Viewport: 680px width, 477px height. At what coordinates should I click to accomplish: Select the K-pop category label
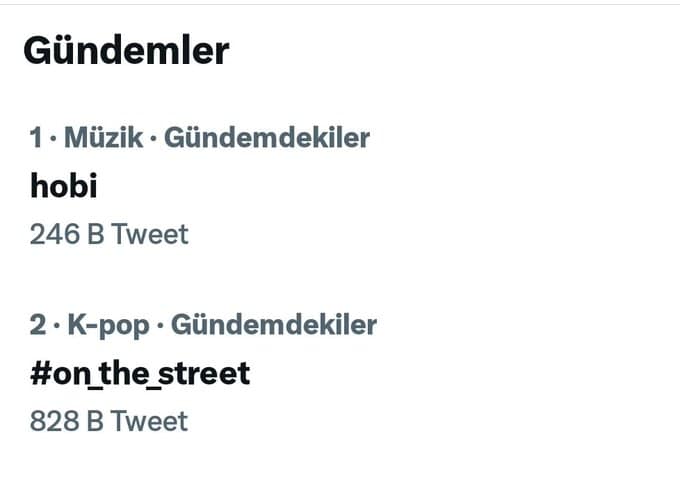[107, 325]
